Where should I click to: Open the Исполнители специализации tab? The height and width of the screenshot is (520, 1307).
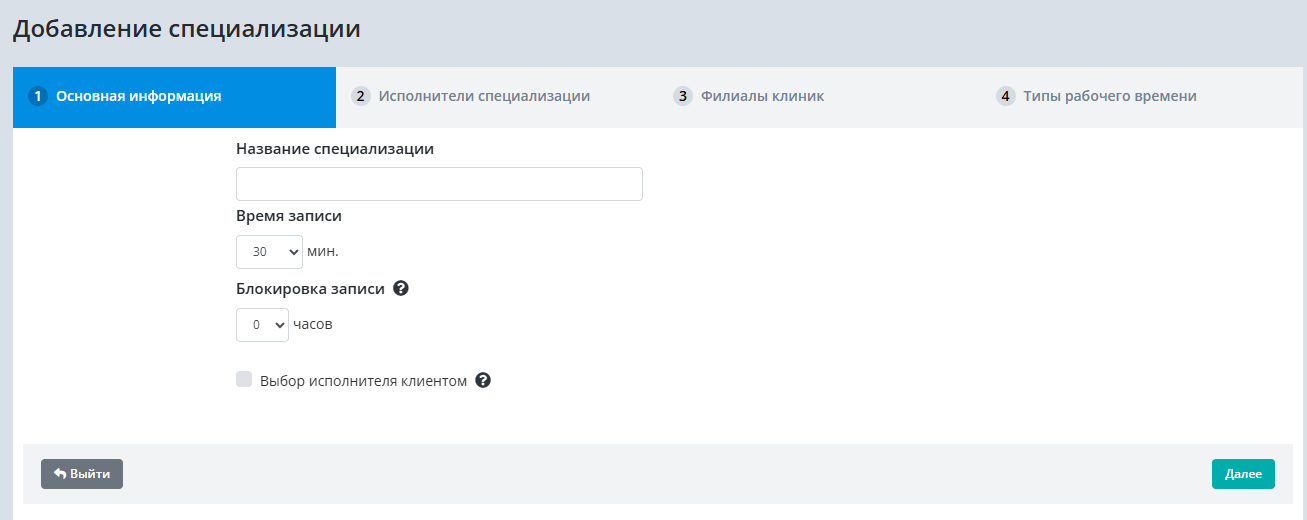pos(484,97)
